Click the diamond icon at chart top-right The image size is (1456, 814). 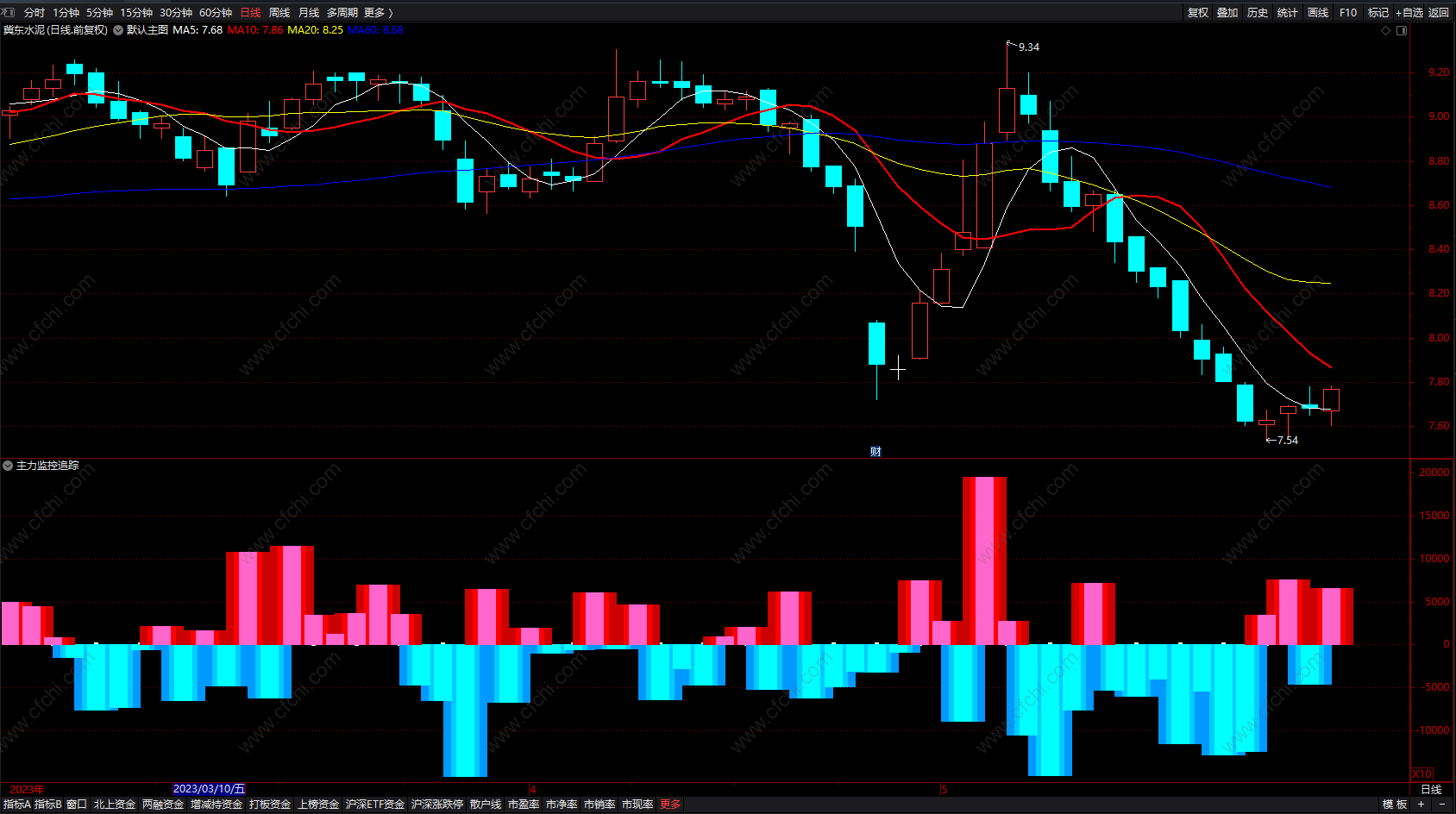(1386, 30)
